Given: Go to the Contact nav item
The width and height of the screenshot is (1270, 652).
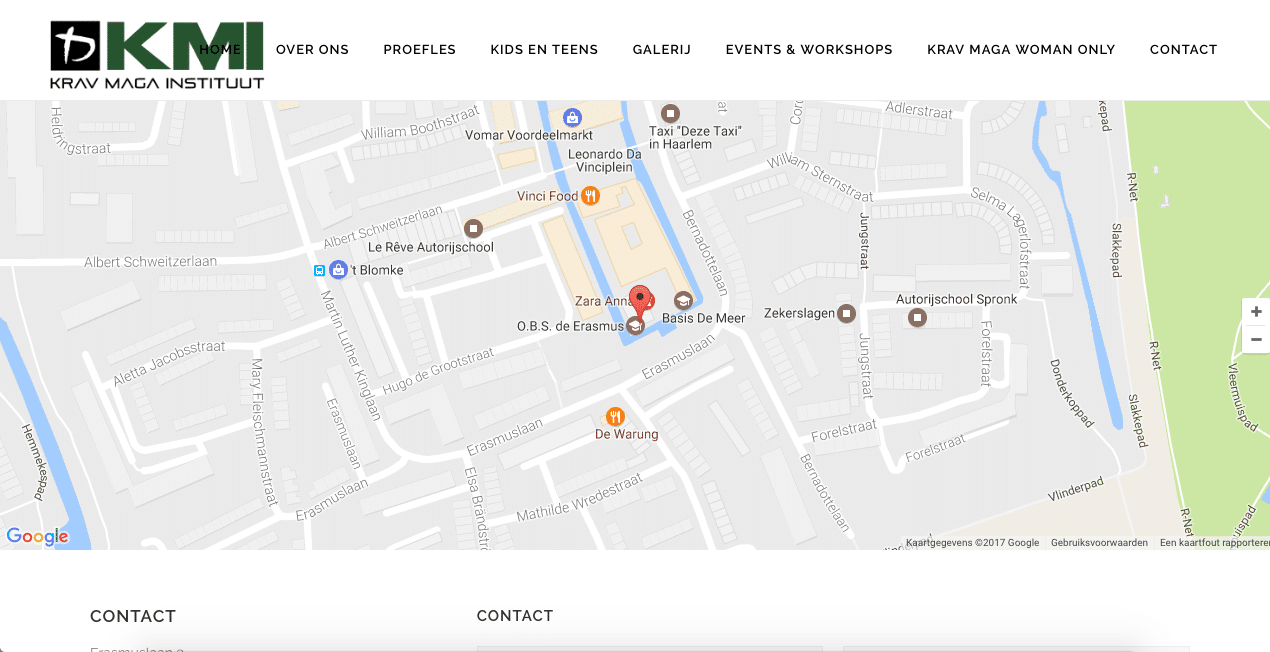Looking at the screenshot, I should pos(1183,50).
